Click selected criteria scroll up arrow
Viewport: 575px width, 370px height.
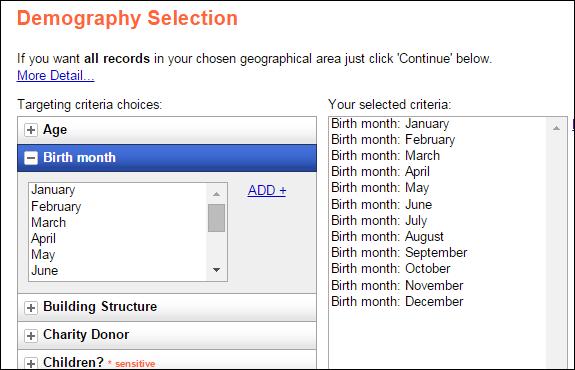point(556,128)
